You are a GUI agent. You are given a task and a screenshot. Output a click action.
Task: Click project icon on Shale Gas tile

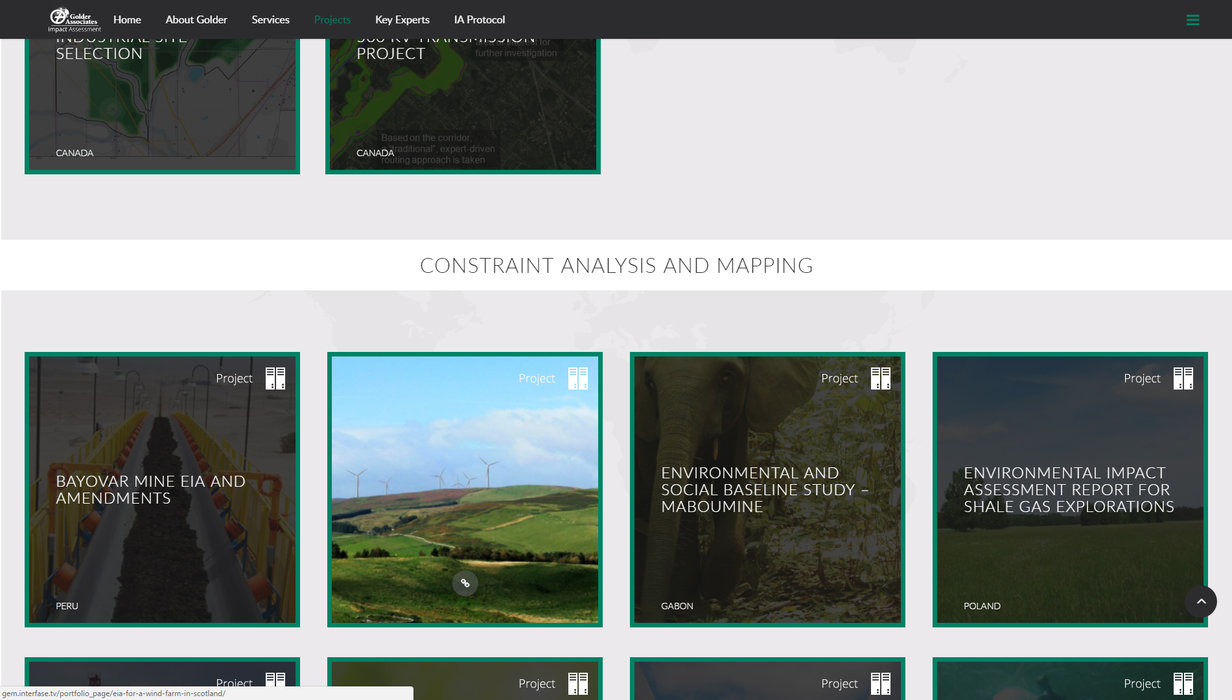(1183, 378)
